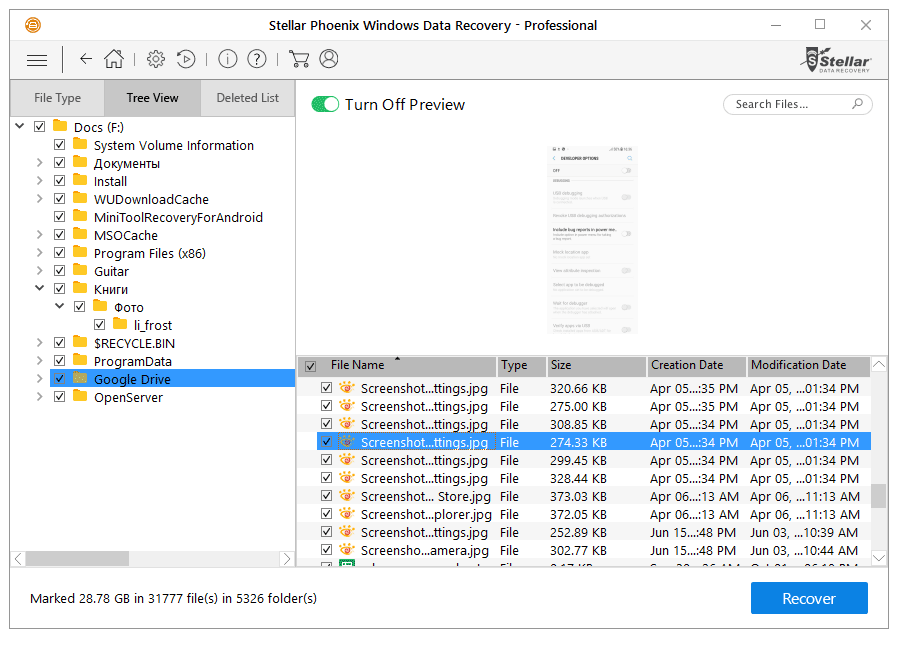902x646 pixels.
Task: Click image icon of 372.05 KB file
Action: click(x=346, y=513)
